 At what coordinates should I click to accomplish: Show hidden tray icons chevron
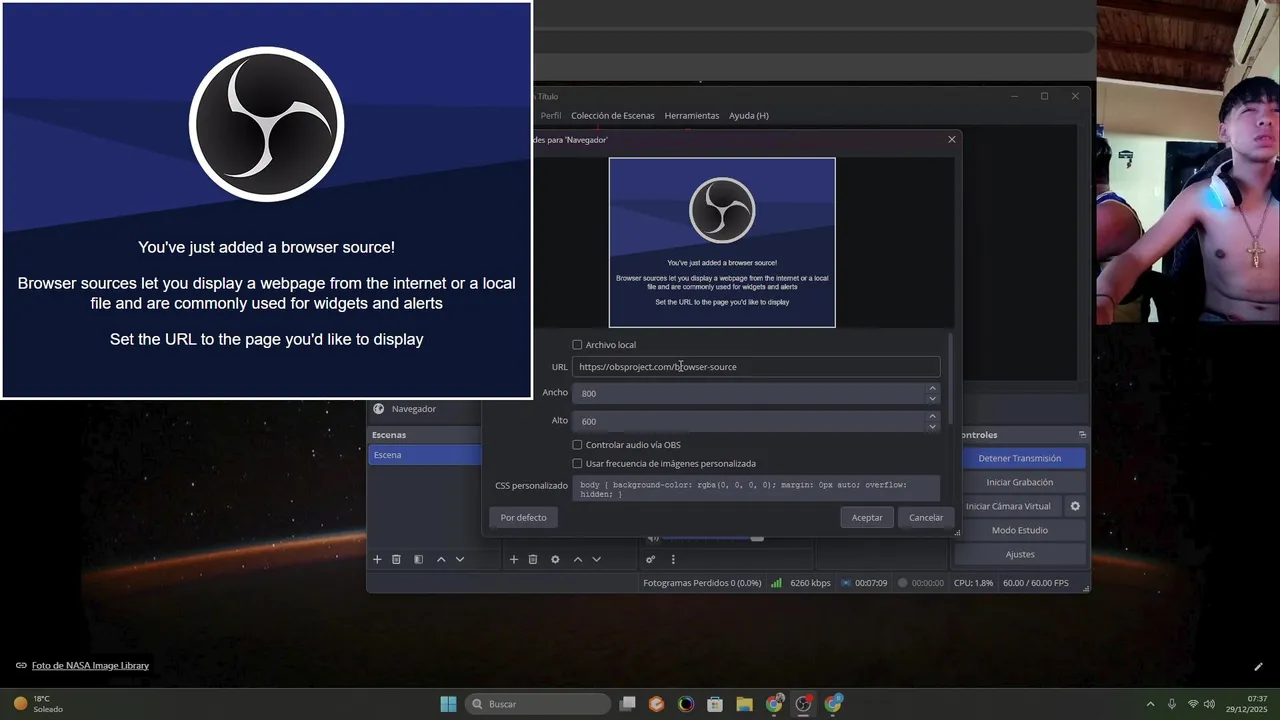click(x=1150, y=704)
